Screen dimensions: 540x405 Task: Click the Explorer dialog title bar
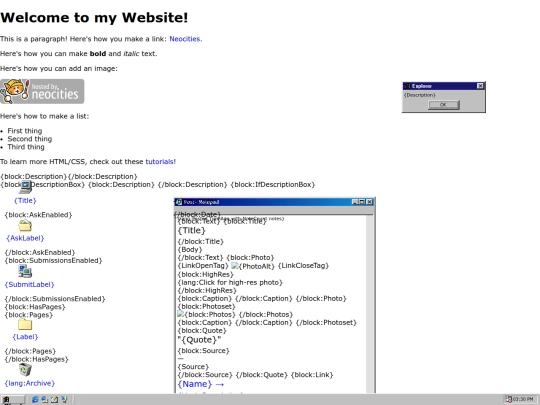click(x=444, y=86)
